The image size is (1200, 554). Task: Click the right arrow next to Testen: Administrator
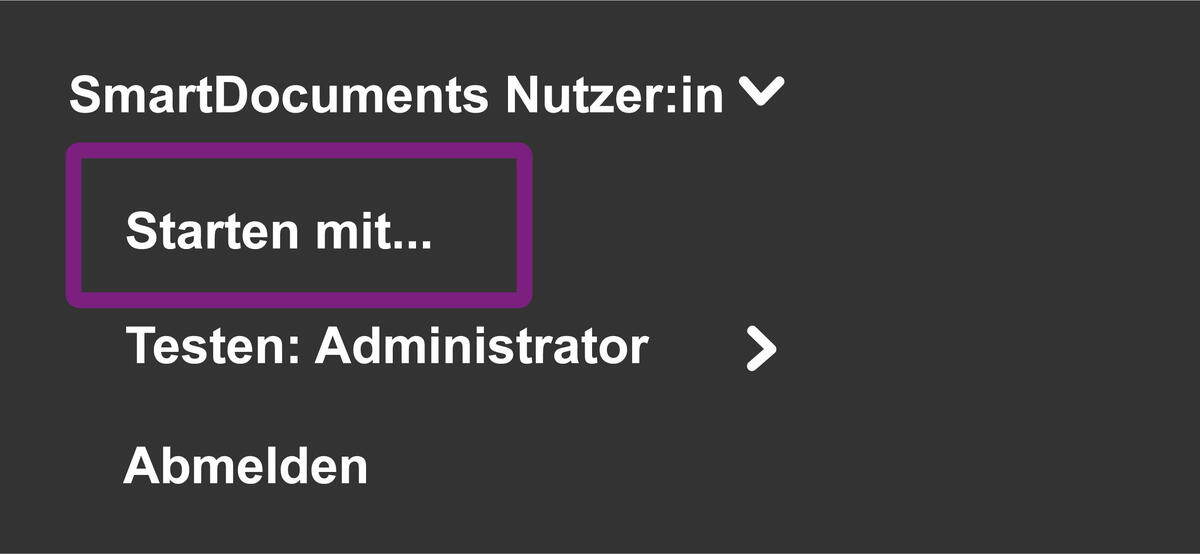click(761, 349)
